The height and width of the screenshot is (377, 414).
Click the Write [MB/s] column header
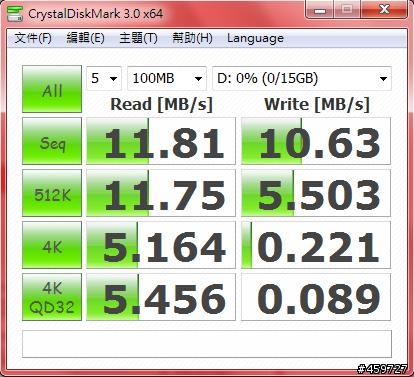coord(317,105)
